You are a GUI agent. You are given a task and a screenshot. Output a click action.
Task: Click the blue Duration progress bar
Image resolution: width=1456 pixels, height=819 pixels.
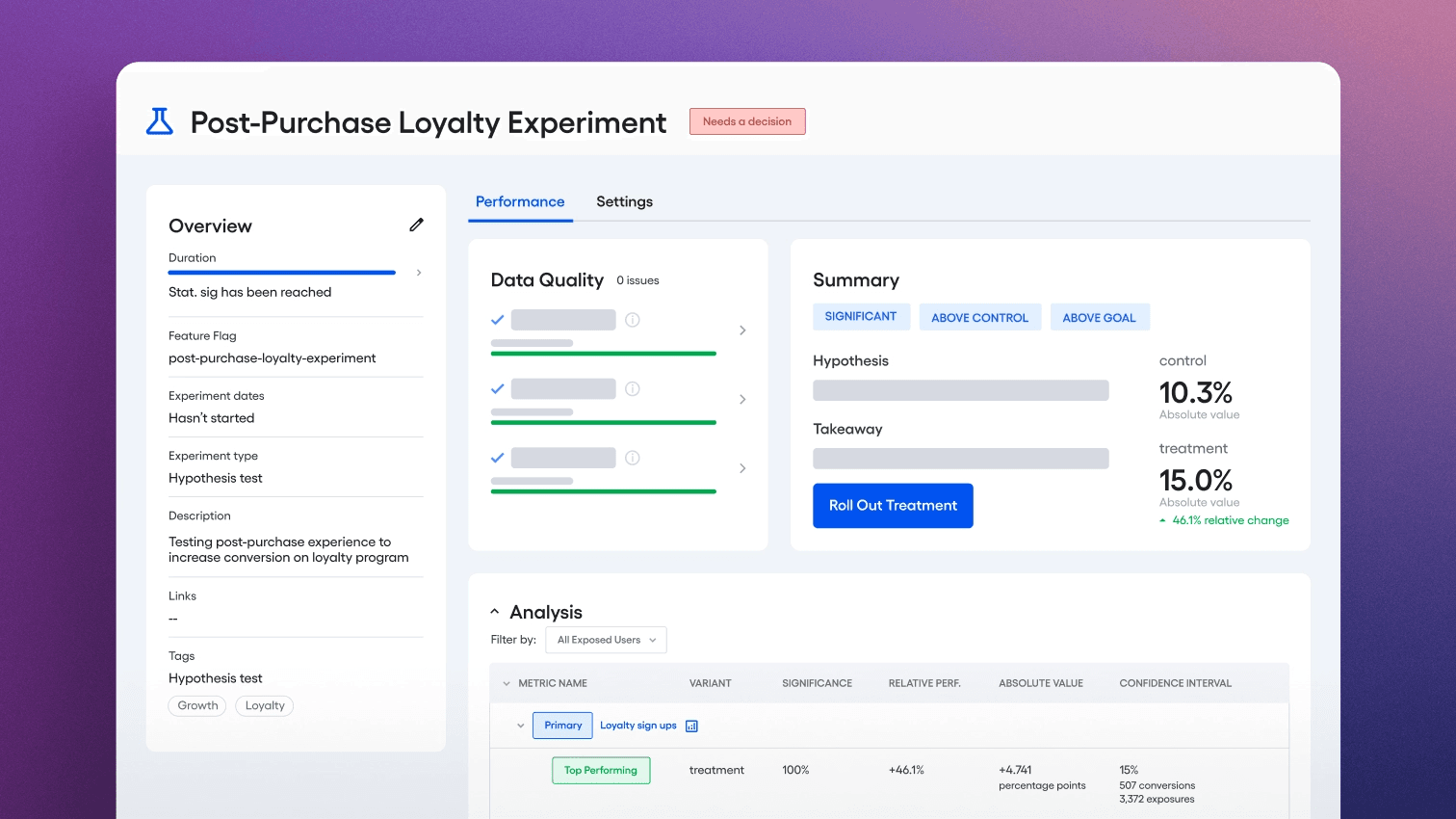click(x=282, y=273)
